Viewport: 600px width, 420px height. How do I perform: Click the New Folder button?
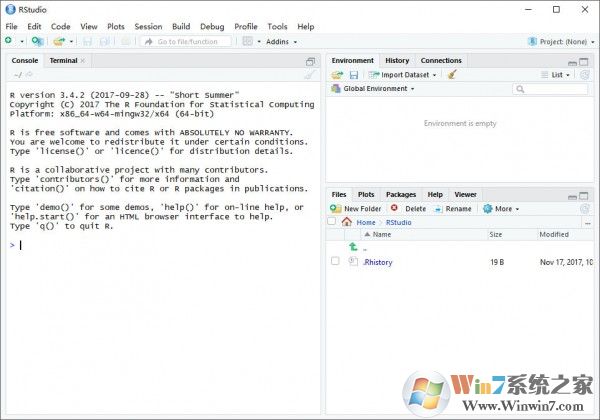coord(355,208)
